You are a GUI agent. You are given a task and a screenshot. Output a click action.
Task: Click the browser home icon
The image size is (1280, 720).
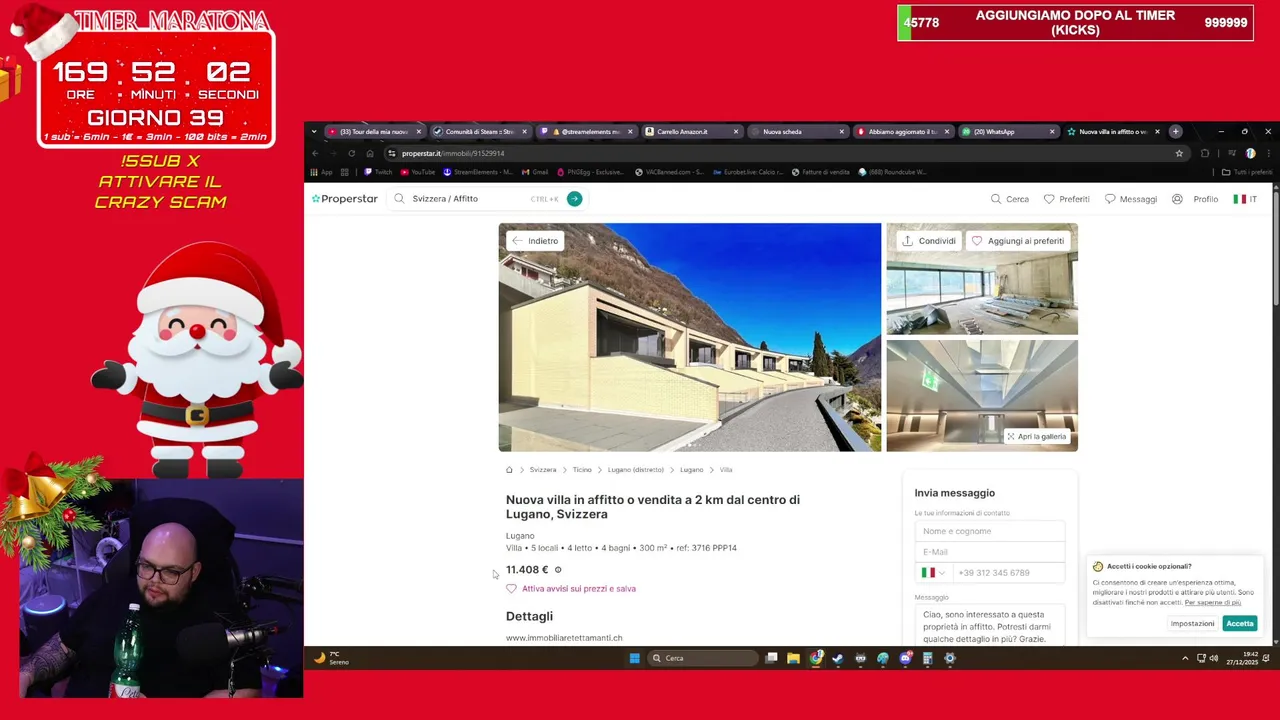(370, 153)
